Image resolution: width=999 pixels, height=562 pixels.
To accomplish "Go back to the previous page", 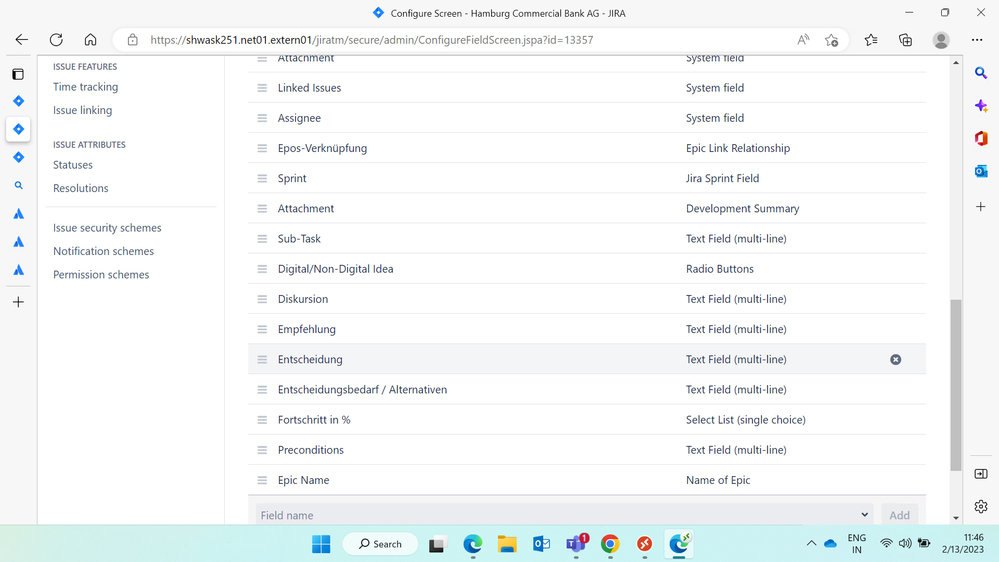I will 22,40.
